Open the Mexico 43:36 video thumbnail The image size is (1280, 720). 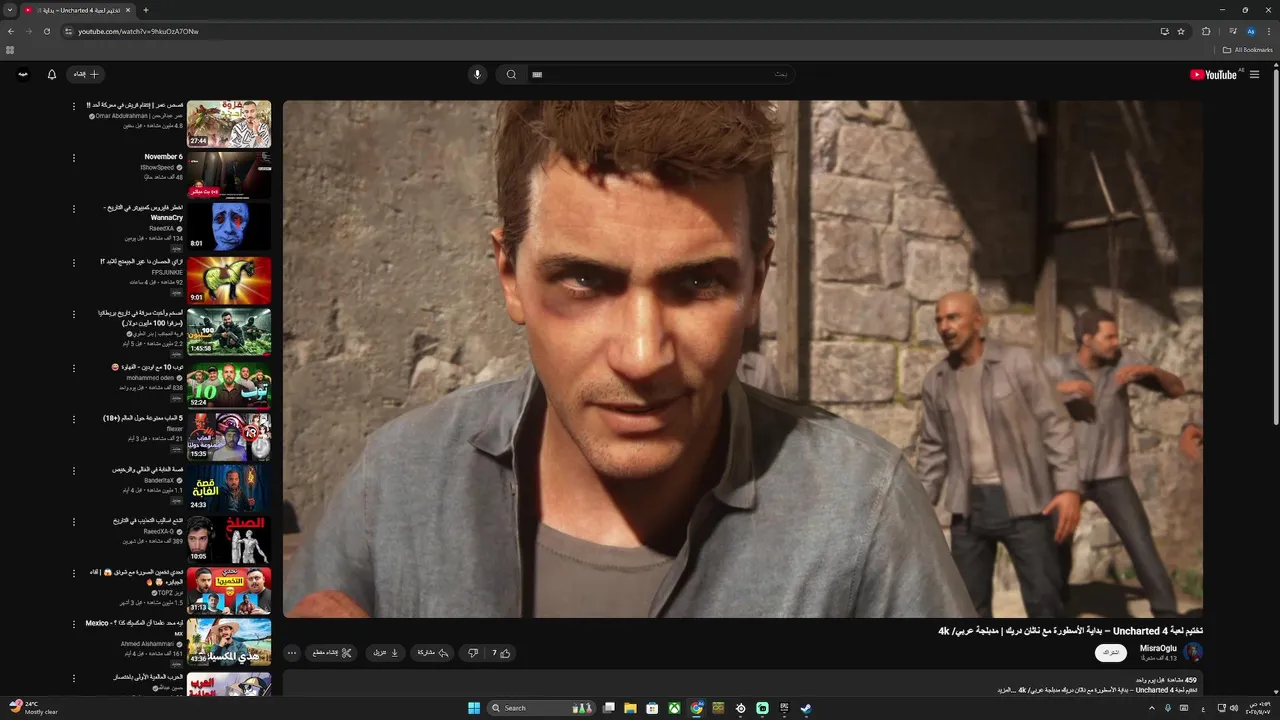point(229,643)
